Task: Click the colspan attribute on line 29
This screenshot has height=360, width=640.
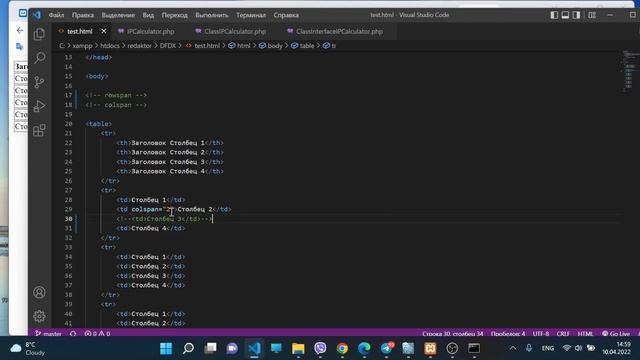Action: point(146,209)
